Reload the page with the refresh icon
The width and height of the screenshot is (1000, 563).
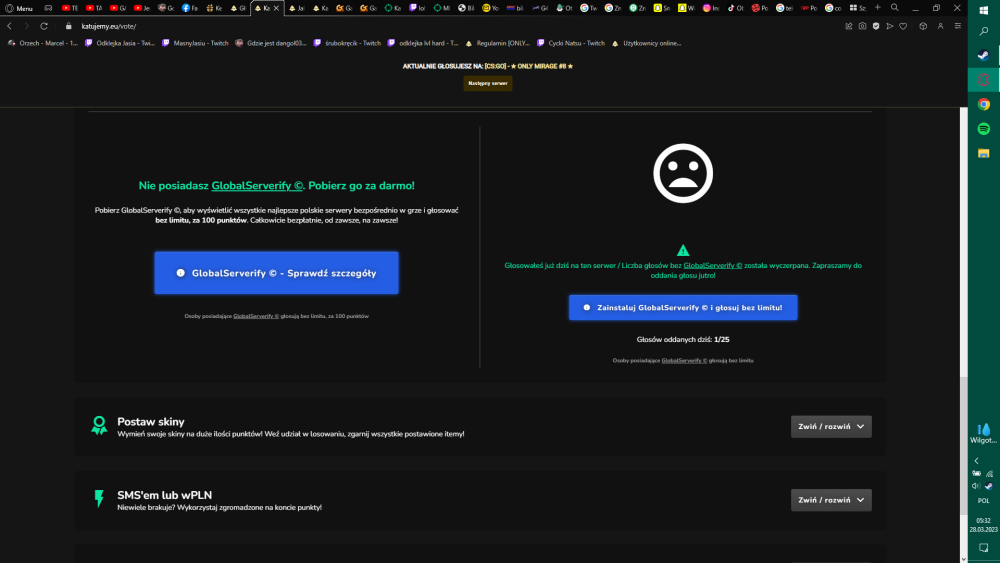(x=44, y=26)
